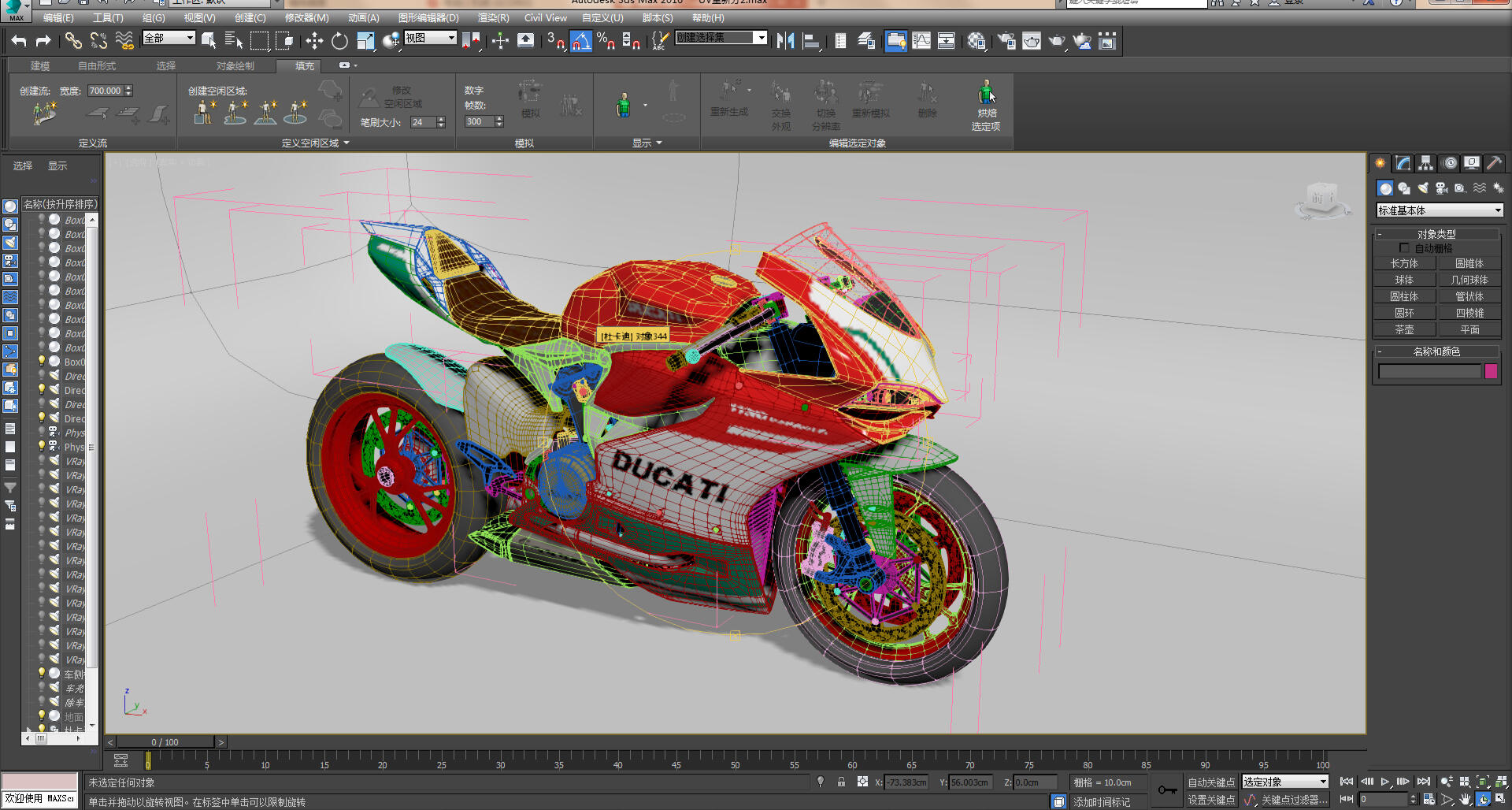Click the object name input field
This screenshot has width=1512, height=810.
click(x=1429, y=371)
